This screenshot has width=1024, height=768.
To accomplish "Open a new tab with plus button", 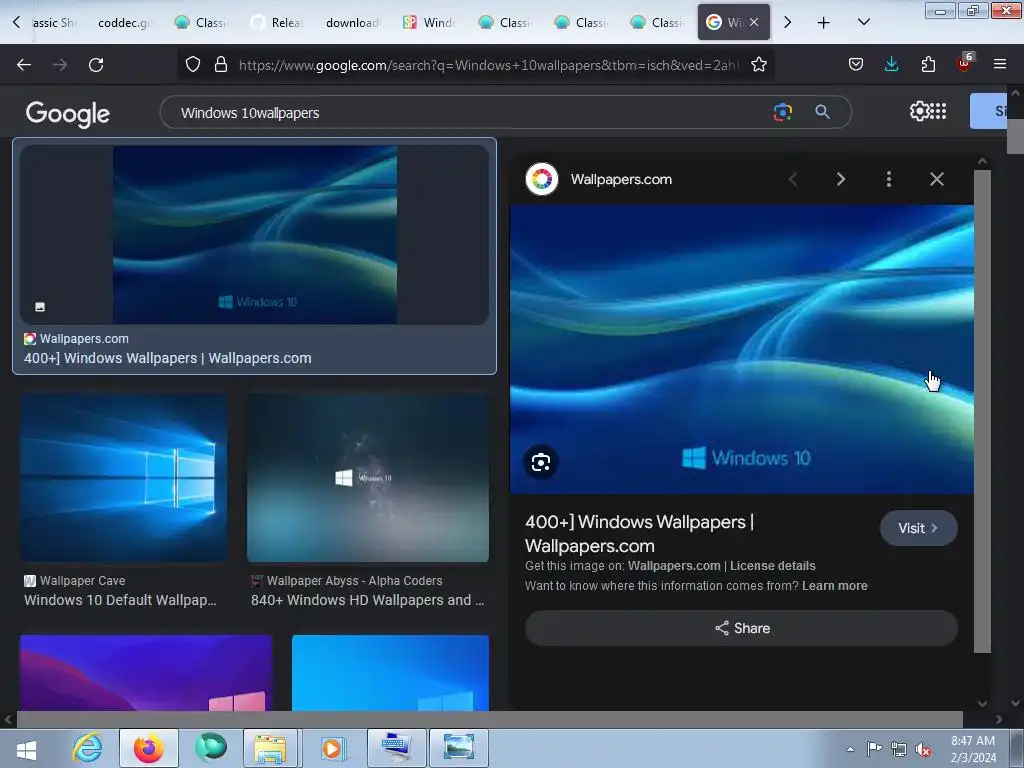I will click(x=824, y=23).
